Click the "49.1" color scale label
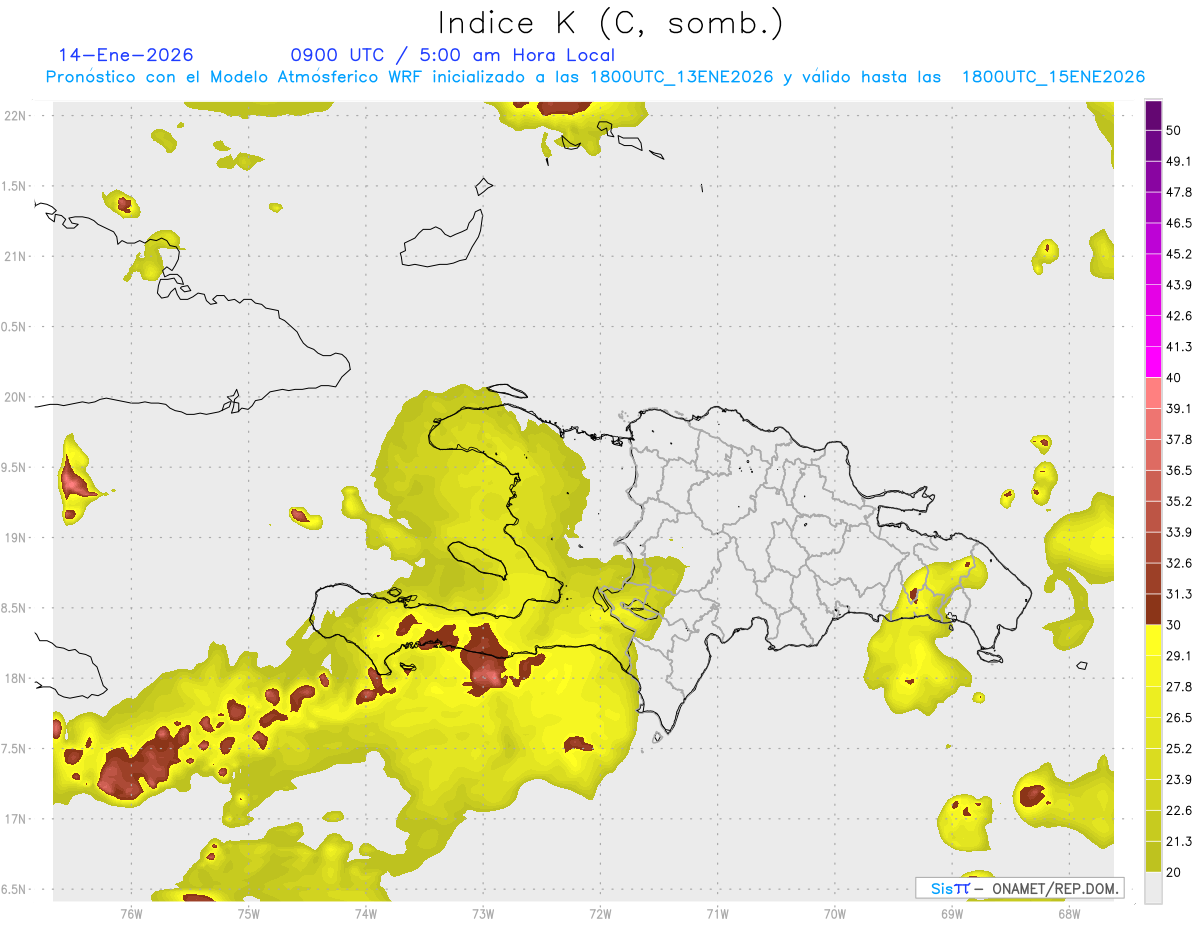The image size is (1200, 927). click(x=1179, y=161)
